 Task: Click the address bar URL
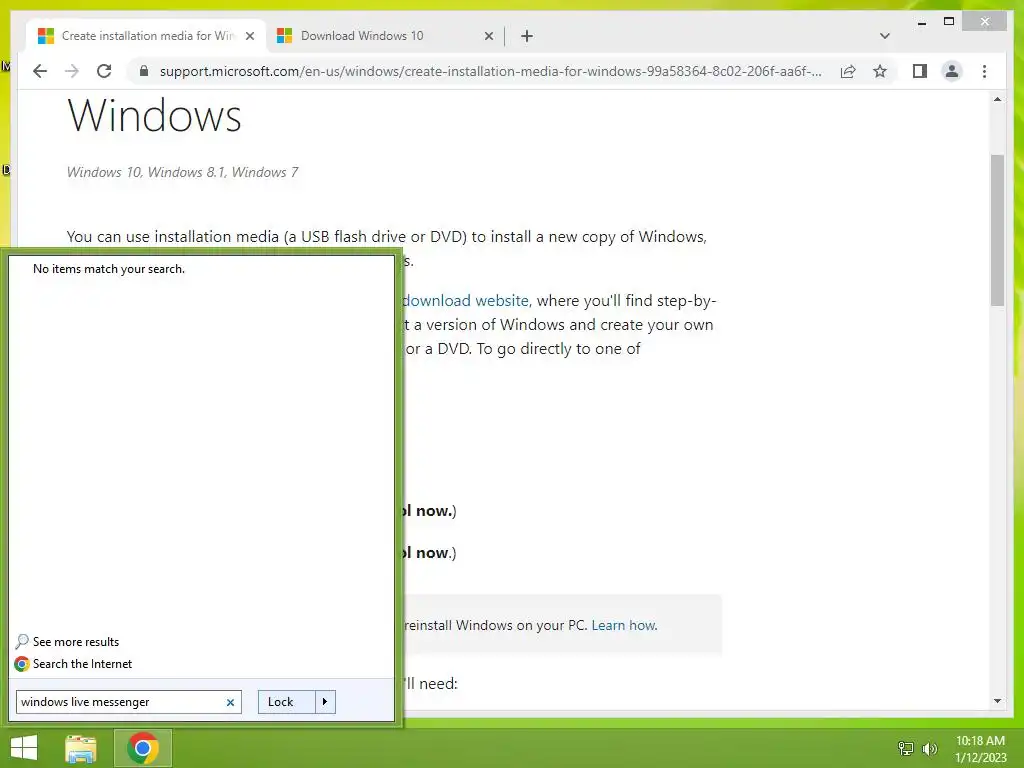[490, 71]
